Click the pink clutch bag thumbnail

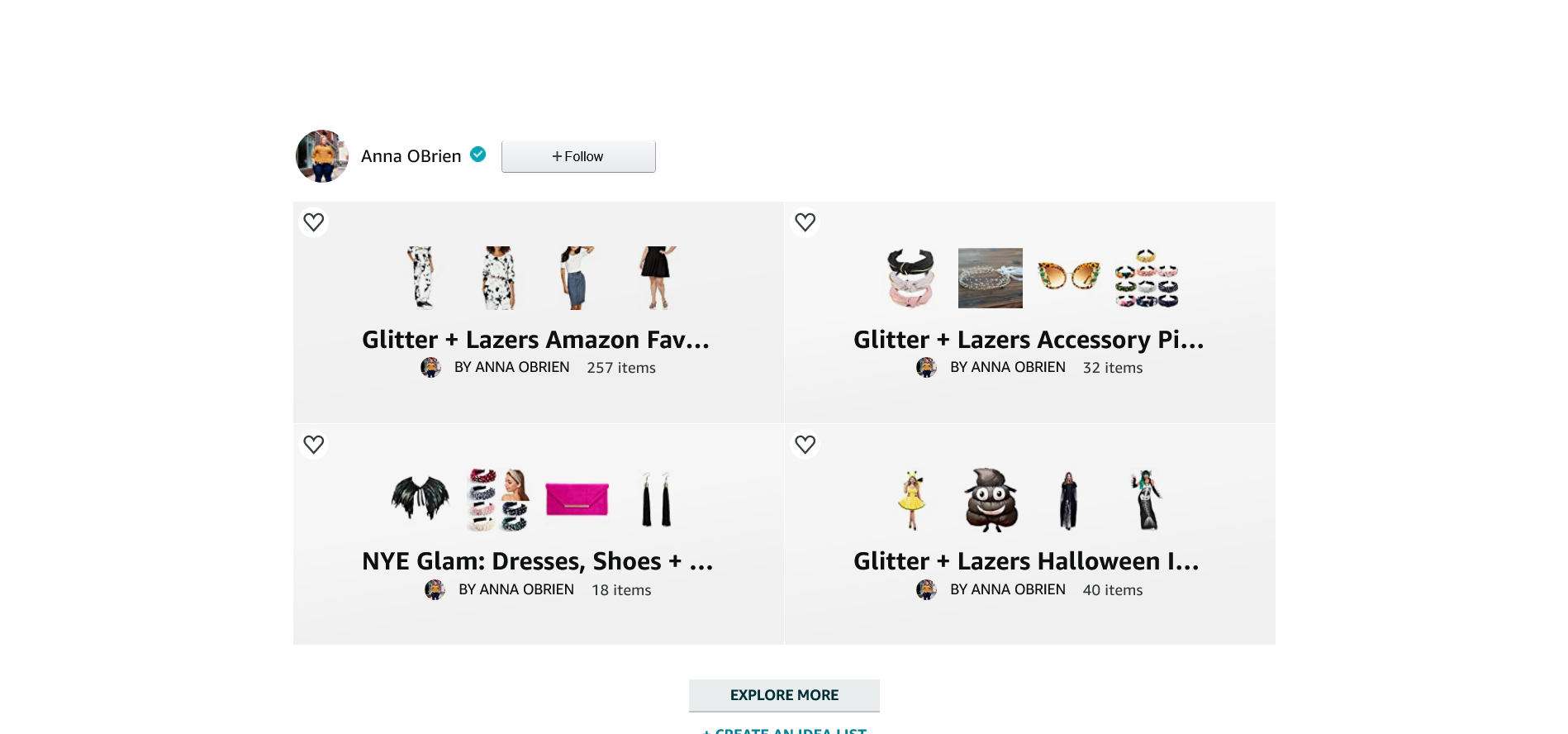pyautogui.click(x=577, y=499)
